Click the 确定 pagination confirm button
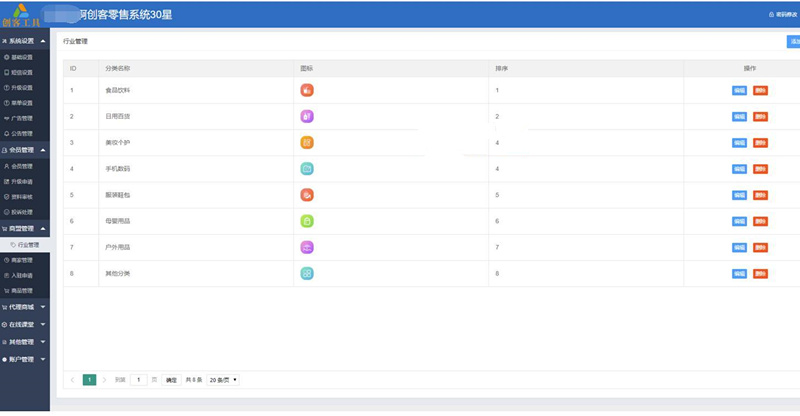Viewport: 800px width, 416px height. click(171, 380)
